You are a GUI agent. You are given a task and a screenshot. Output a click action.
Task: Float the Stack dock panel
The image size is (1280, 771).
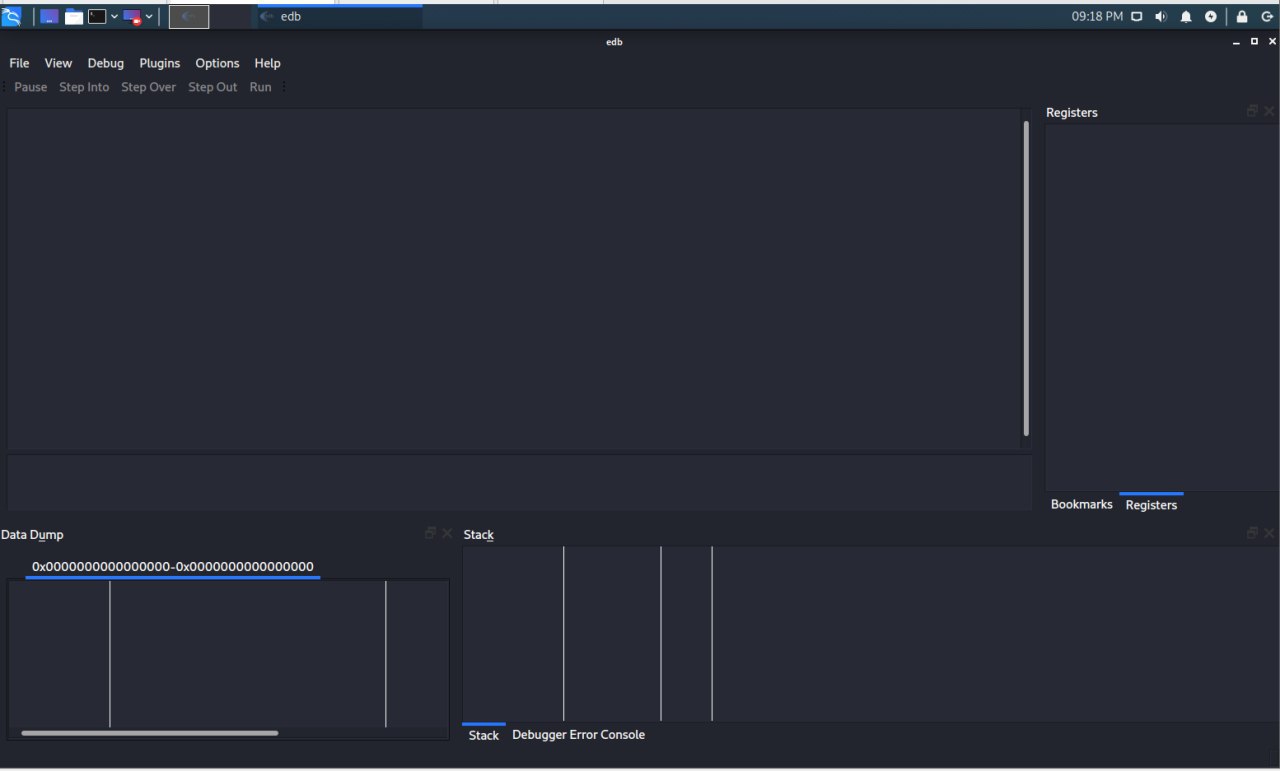click(1252, 533)
